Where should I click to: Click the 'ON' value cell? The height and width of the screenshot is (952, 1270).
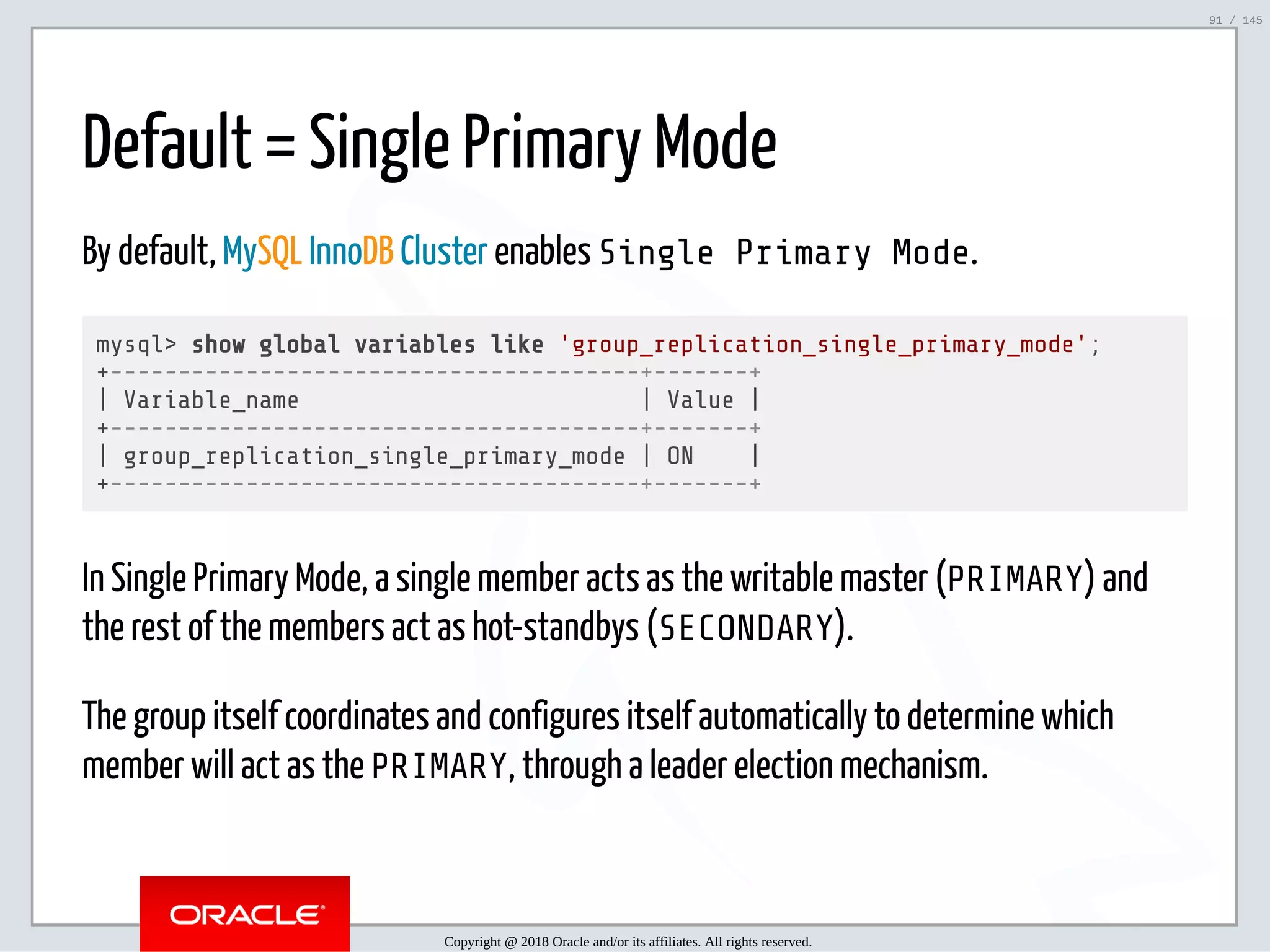pyautogui.click(x=680, y=456)
